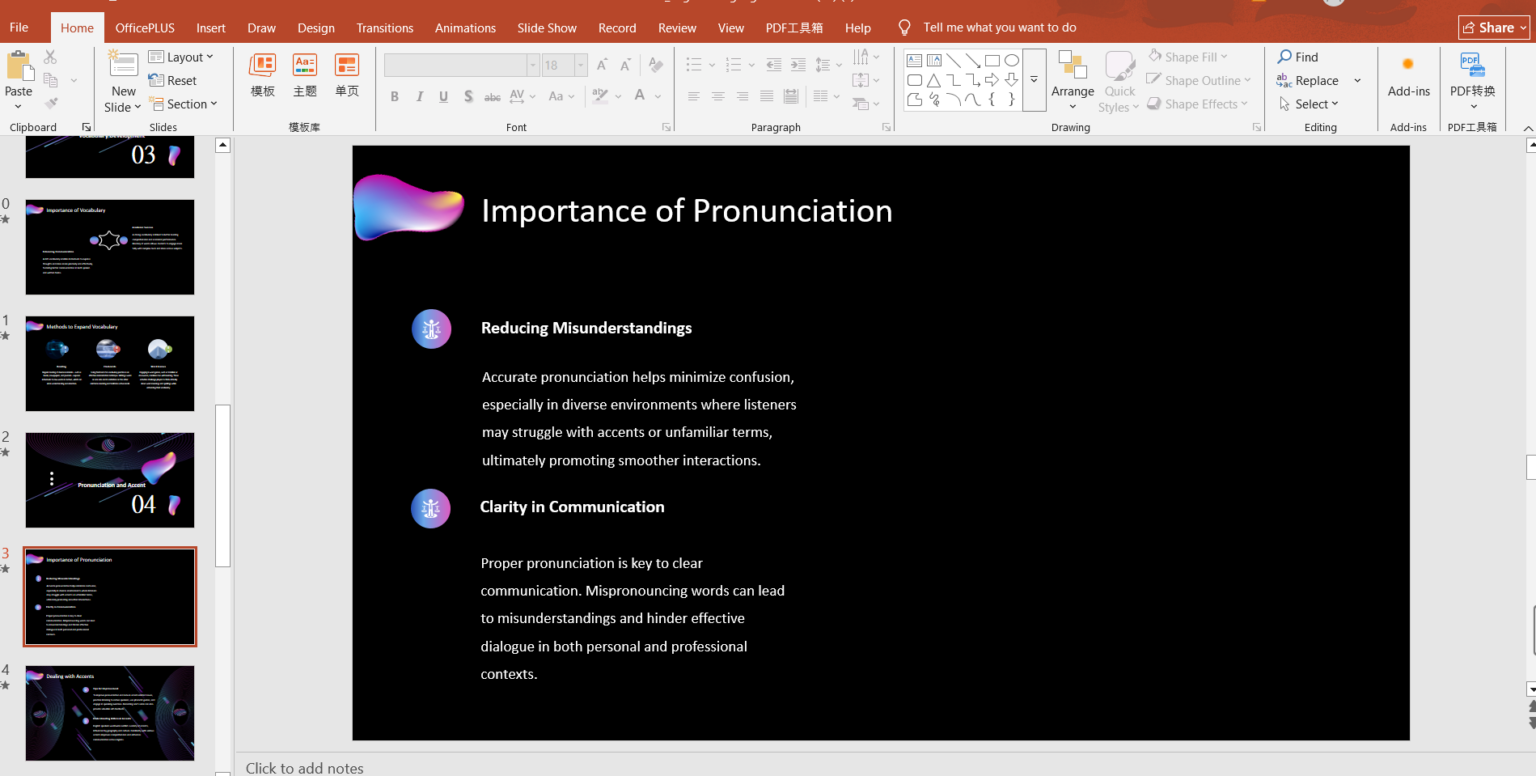Switch to the Insert tab

211,28
